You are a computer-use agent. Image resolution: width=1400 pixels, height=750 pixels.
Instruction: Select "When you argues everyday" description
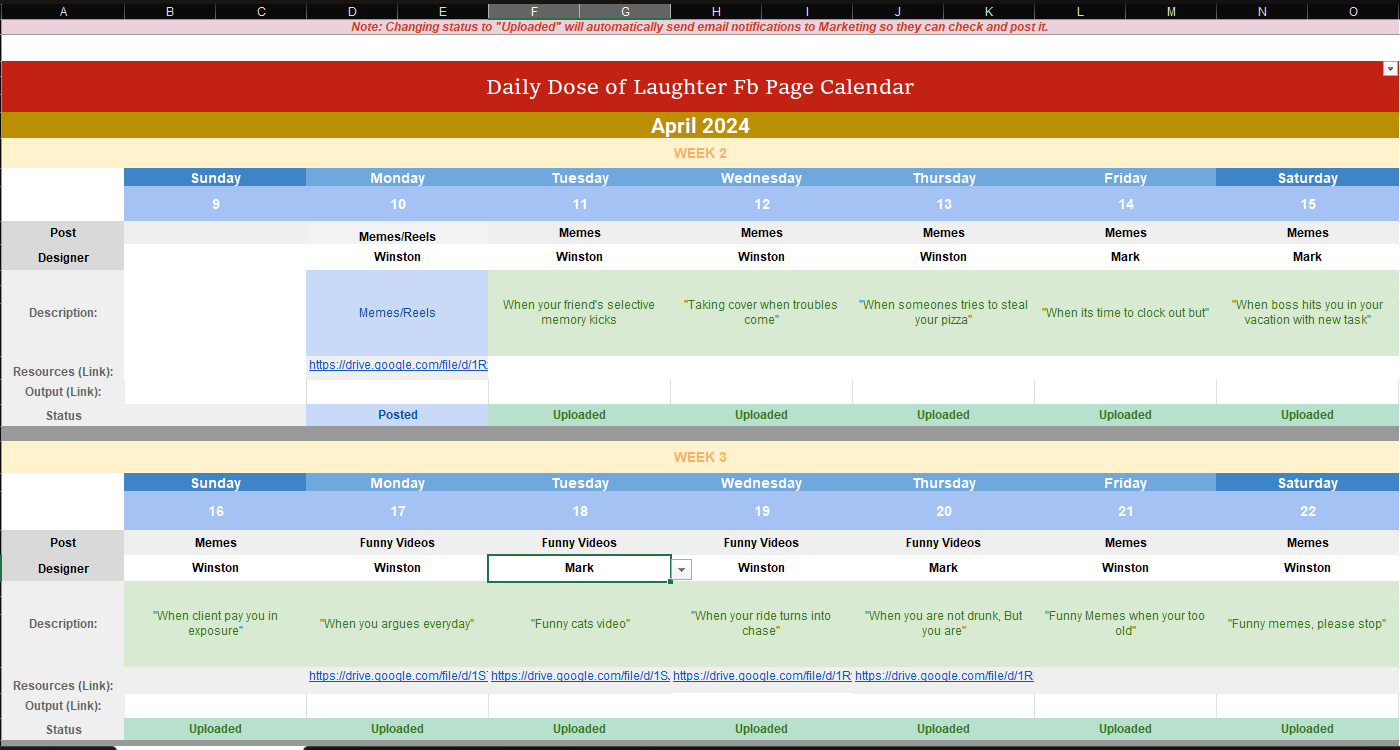click(398, 624)
